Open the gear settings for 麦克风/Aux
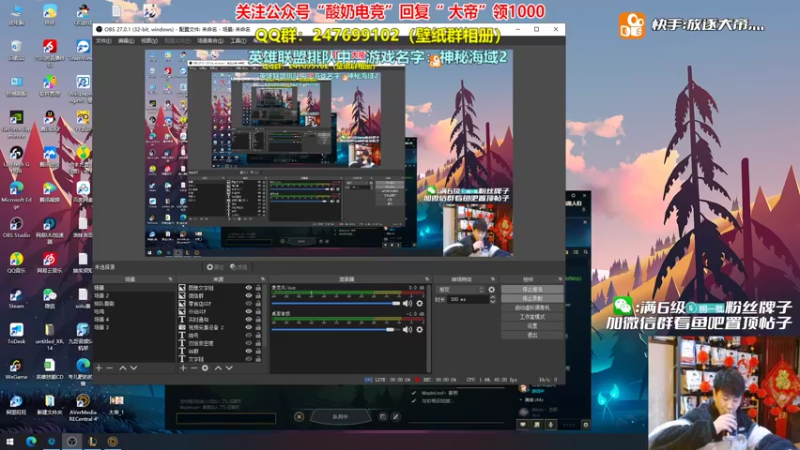This screenshot has width=800, height=450. pyautogui.click(x=419, y=304)
